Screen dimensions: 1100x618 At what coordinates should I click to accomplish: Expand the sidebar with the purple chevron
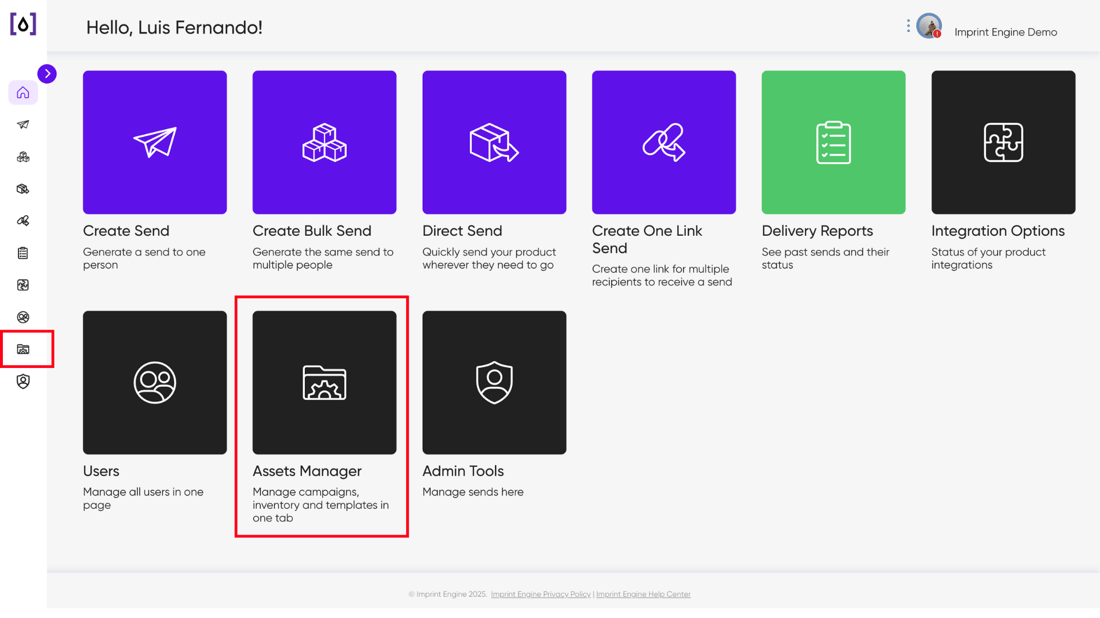pyautogui.click(x=47, y=74)
